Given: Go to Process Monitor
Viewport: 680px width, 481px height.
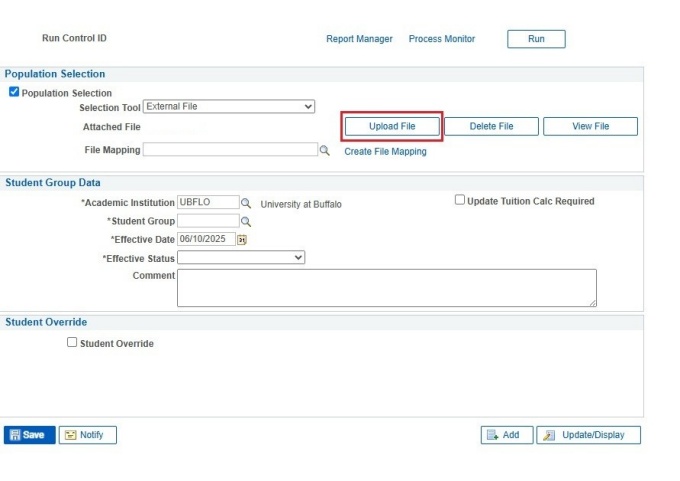Looking at the screenshot, I should click(442, 39).
